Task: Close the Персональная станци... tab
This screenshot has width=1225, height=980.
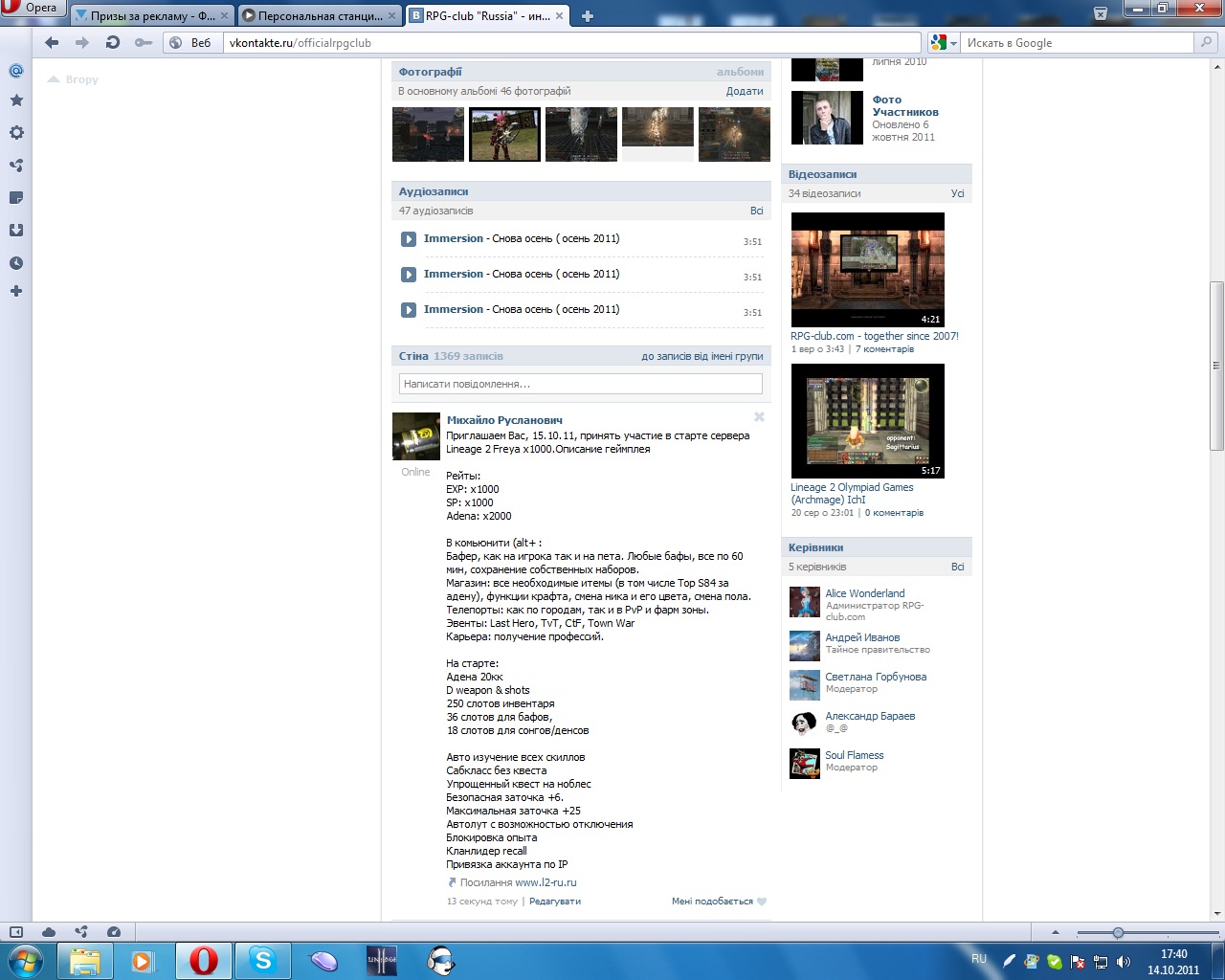Action: pyautogui.click(x=391, y=15)
